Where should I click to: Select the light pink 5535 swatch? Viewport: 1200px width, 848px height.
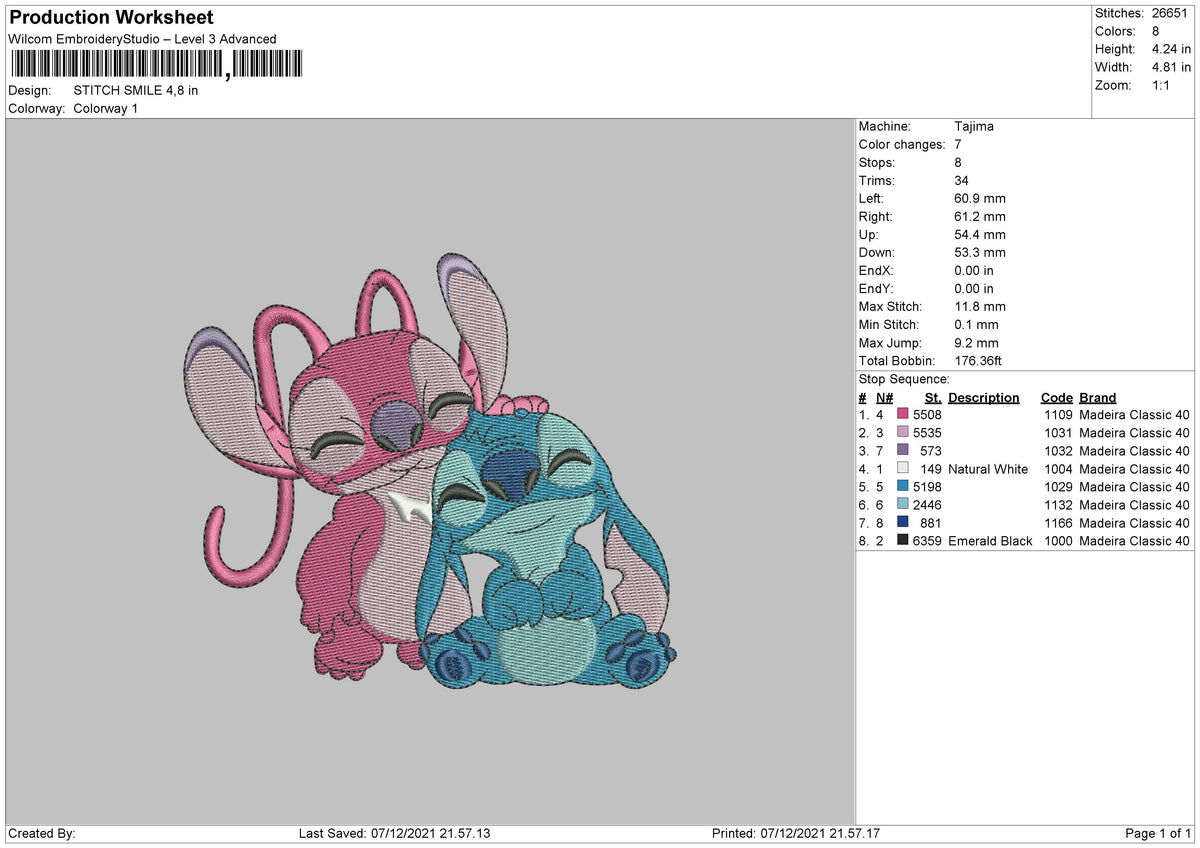pos(904,432)
